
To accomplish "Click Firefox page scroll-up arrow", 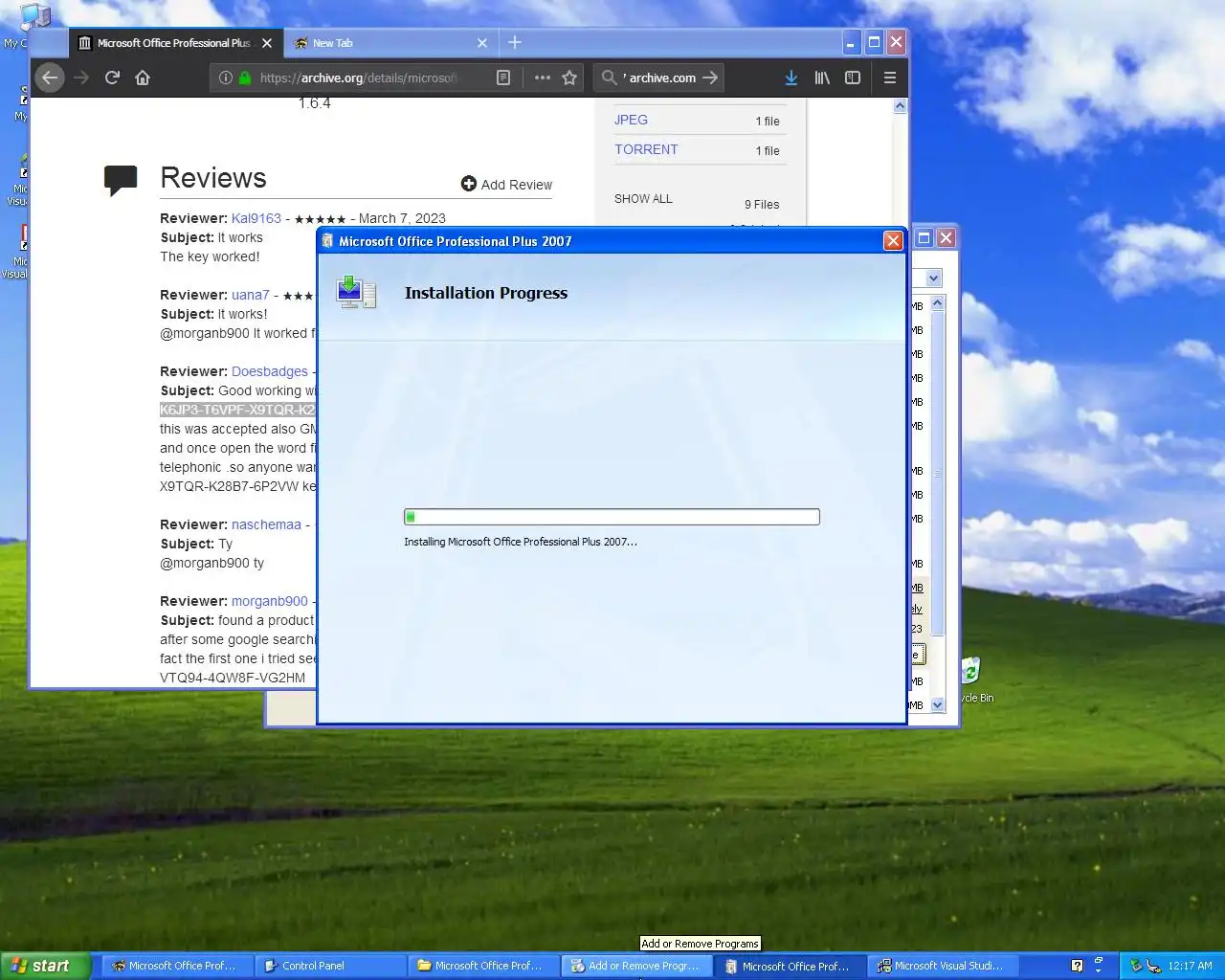I will (900, 106).
